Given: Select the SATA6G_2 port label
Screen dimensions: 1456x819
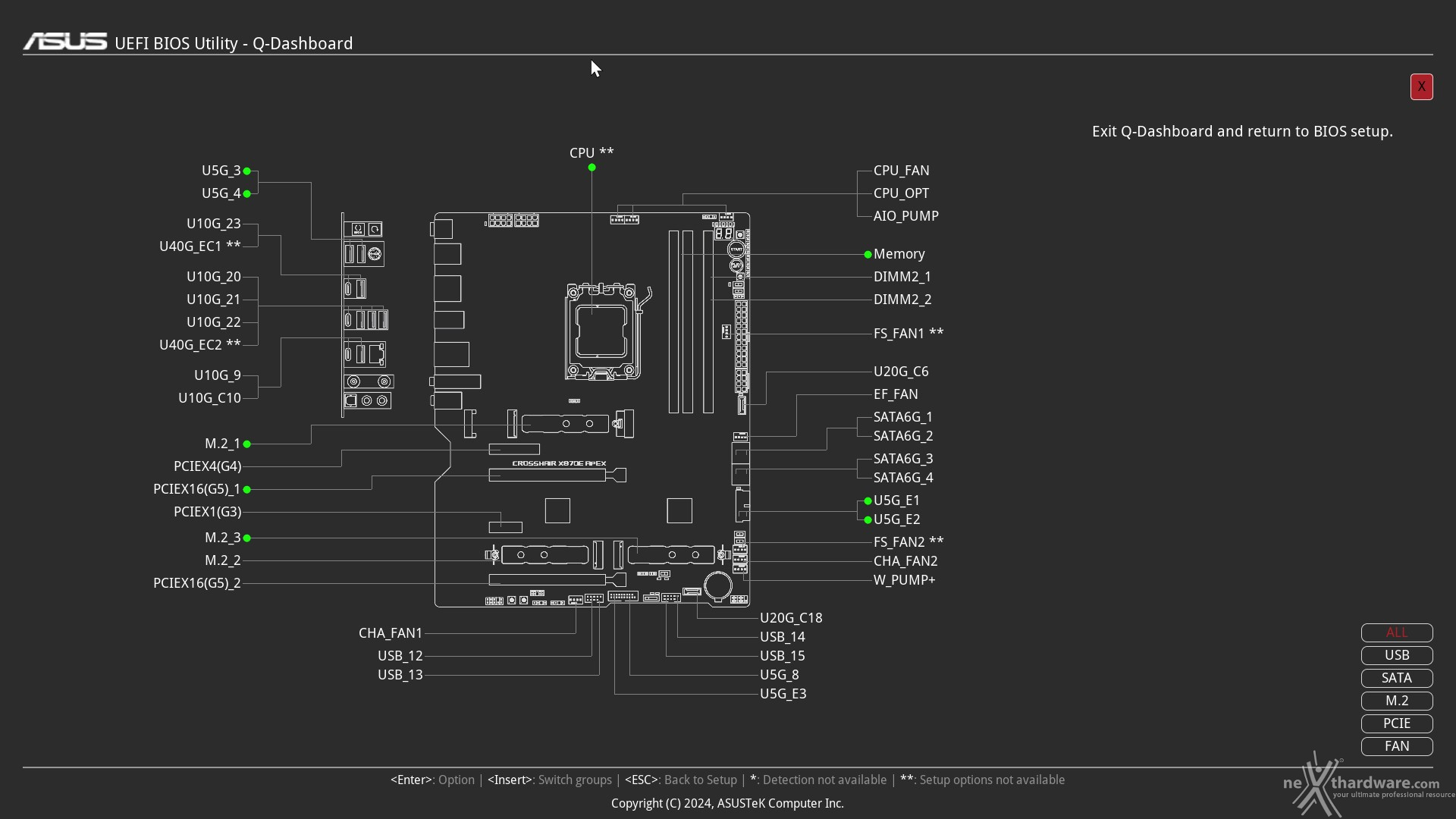Looking at the screenshot, I should coord(902,436).
